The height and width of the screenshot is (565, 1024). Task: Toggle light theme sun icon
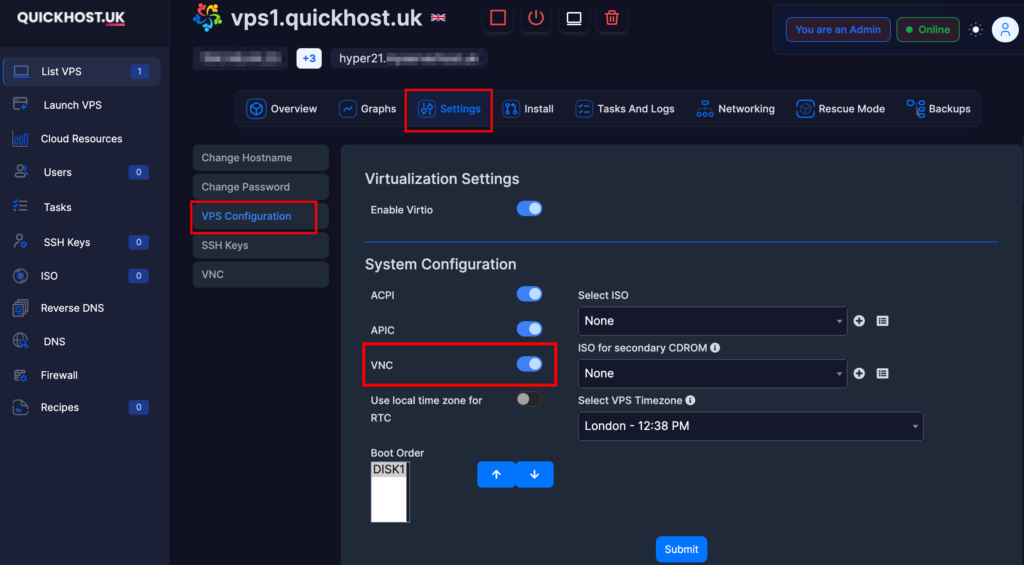click(x=976, y=29)
